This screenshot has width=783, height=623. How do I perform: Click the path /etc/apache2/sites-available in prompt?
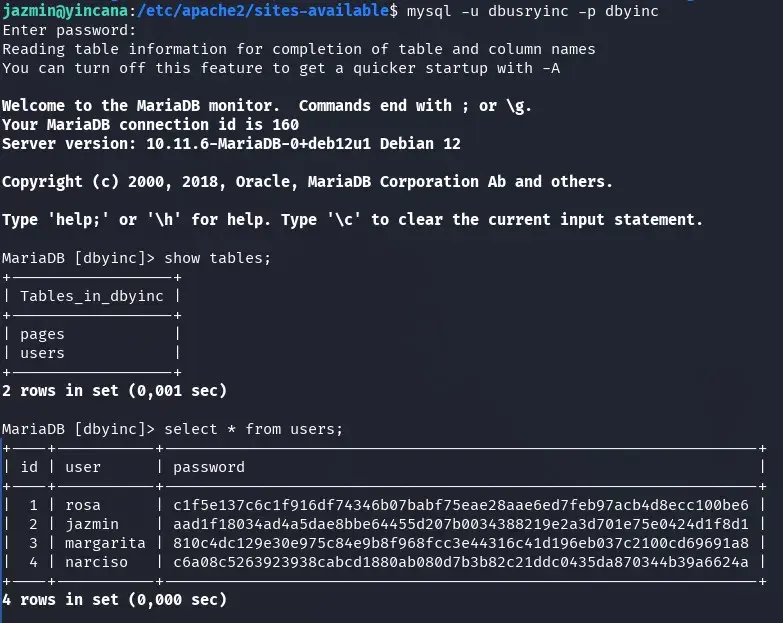(263, 10)
